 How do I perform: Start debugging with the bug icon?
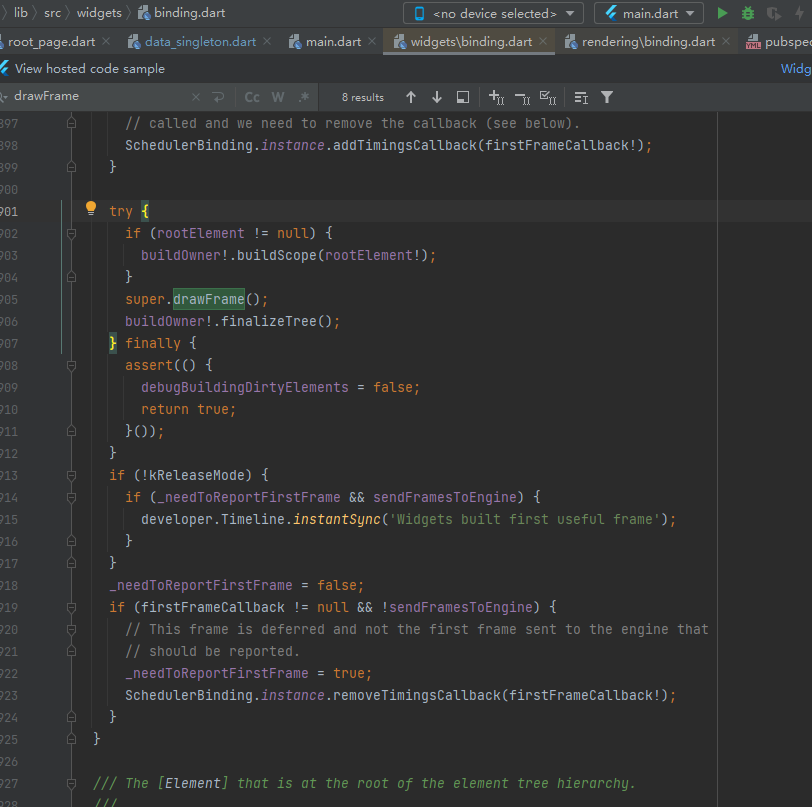coord(748,14)
